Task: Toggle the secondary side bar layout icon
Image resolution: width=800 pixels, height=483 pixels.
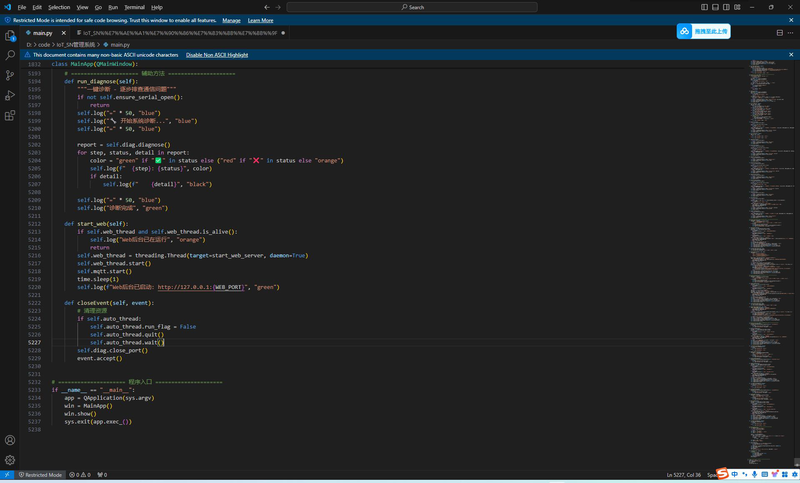Action: 726,7
